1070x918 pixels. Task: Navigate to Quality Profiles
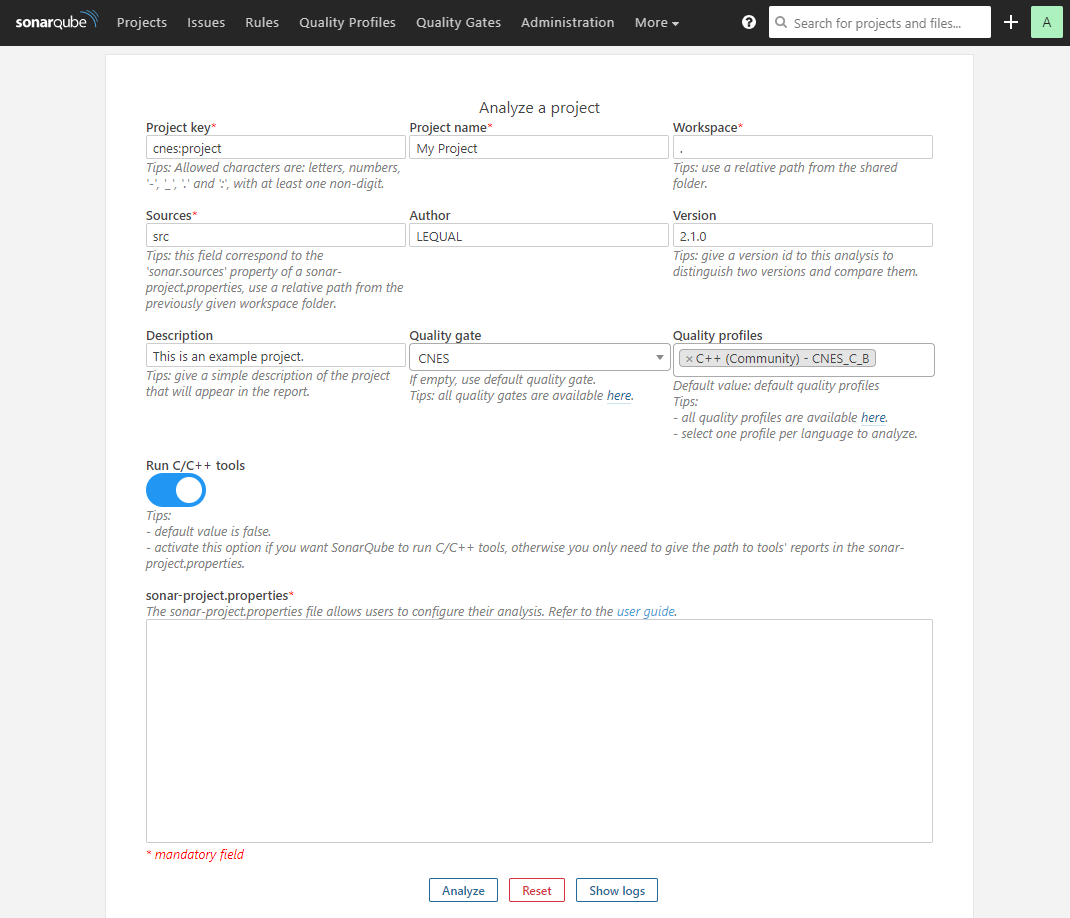point(347,23)
